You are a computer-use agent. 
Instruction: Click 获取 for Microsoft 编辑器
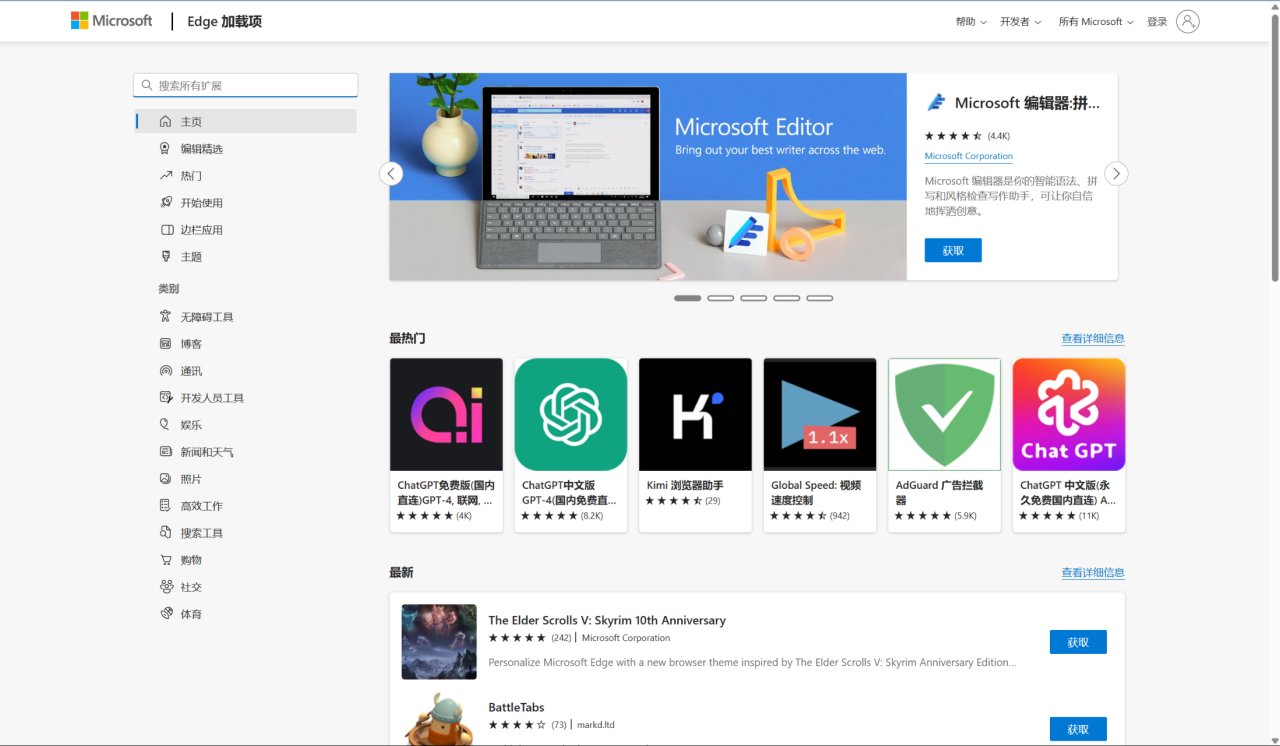pos(953,250)
